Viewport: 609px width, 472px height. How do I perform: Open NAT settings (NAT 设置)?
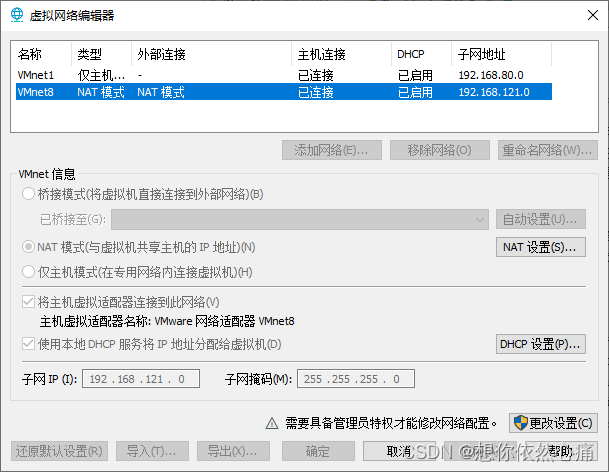(x=540, y=246)
